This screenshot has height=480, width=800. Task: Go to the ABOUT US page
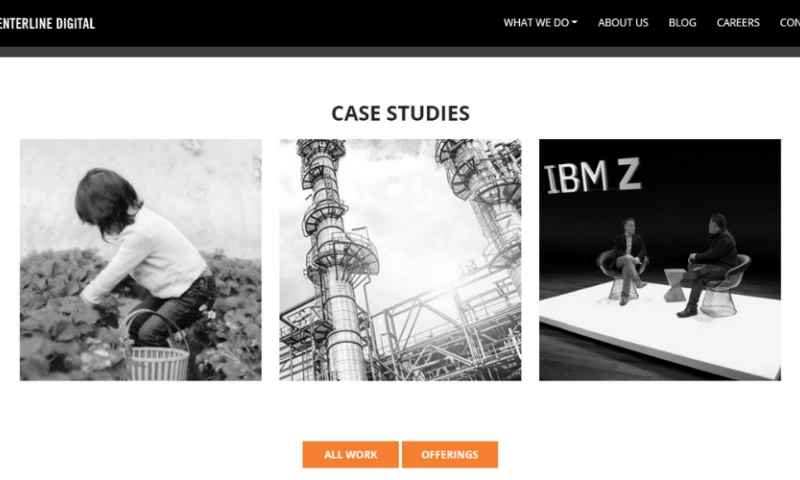[623, 22]
